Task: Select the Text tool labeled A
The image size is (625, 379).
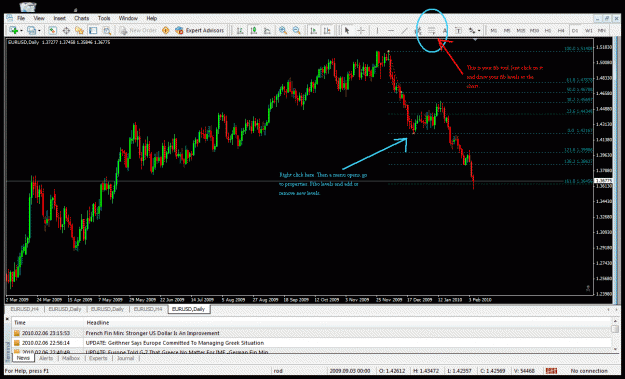Action: tap(445, 30)
